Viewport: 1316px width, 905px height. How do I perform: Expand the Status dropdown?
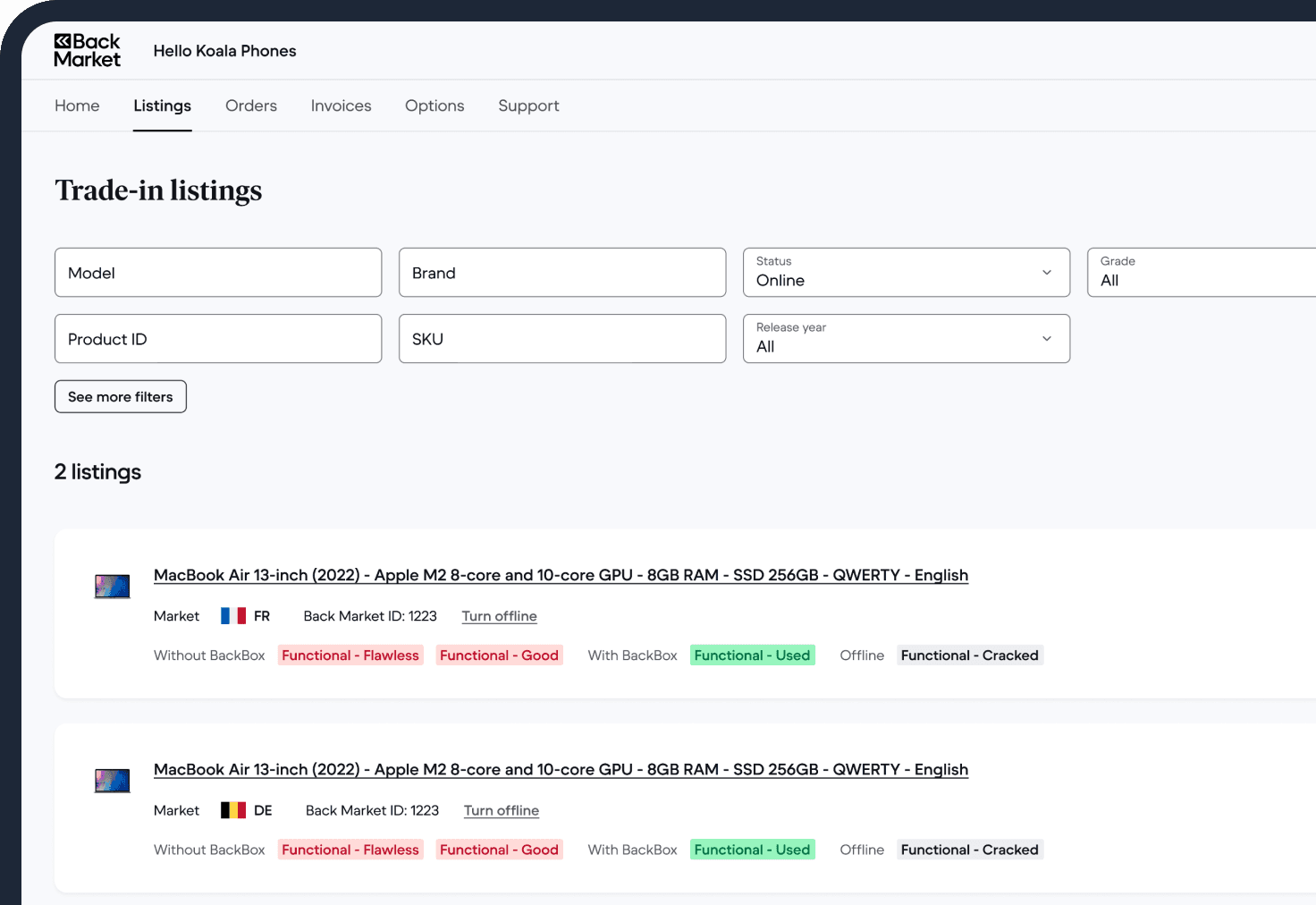[x=907, y=273]
